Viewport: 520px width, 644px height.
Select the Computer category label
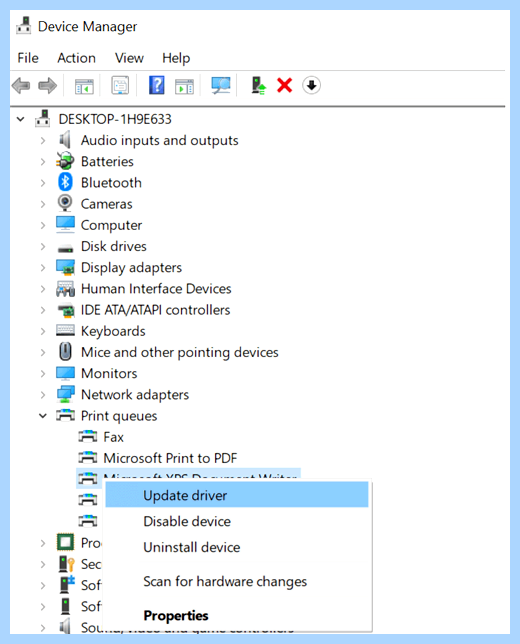(111, 225)
